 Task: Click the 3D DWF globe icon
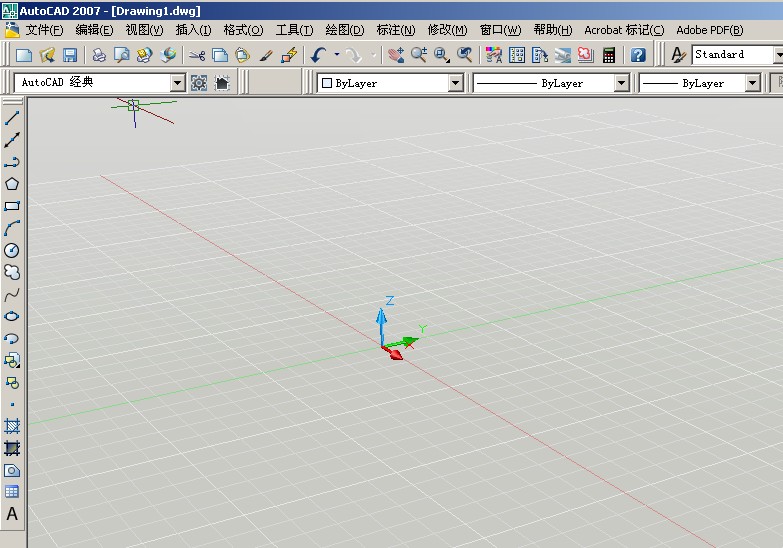click(x=168, y=55)
